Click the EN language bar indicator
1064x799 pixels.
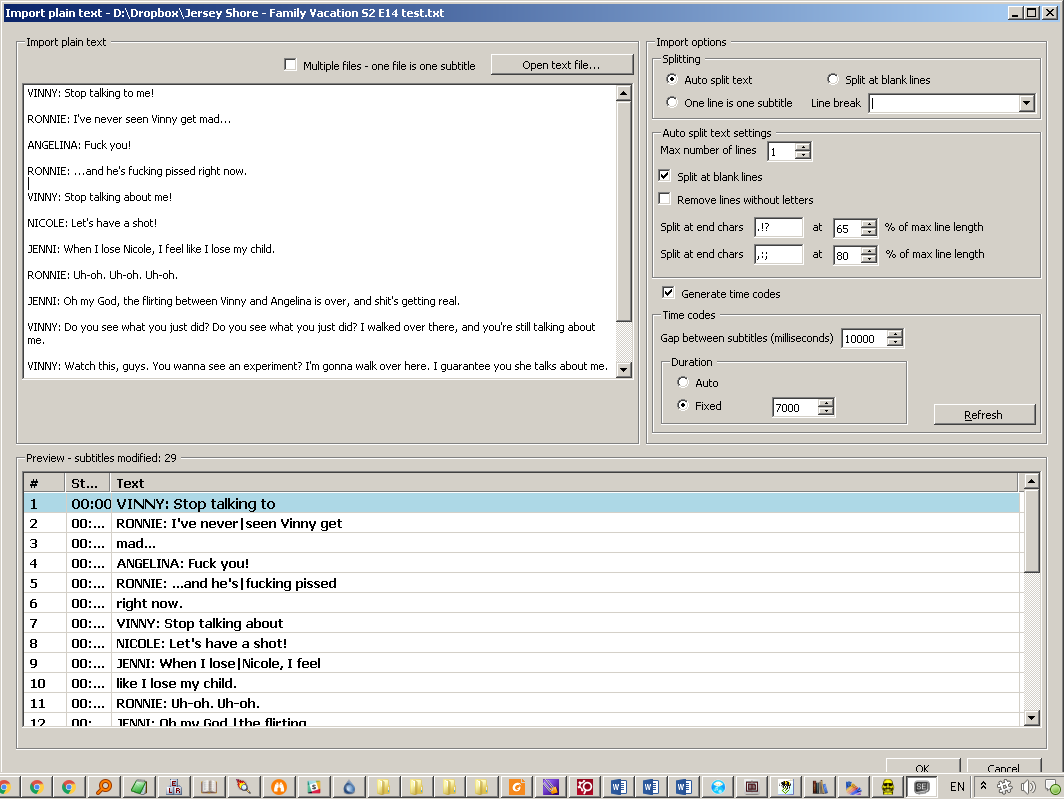[956, 787]
